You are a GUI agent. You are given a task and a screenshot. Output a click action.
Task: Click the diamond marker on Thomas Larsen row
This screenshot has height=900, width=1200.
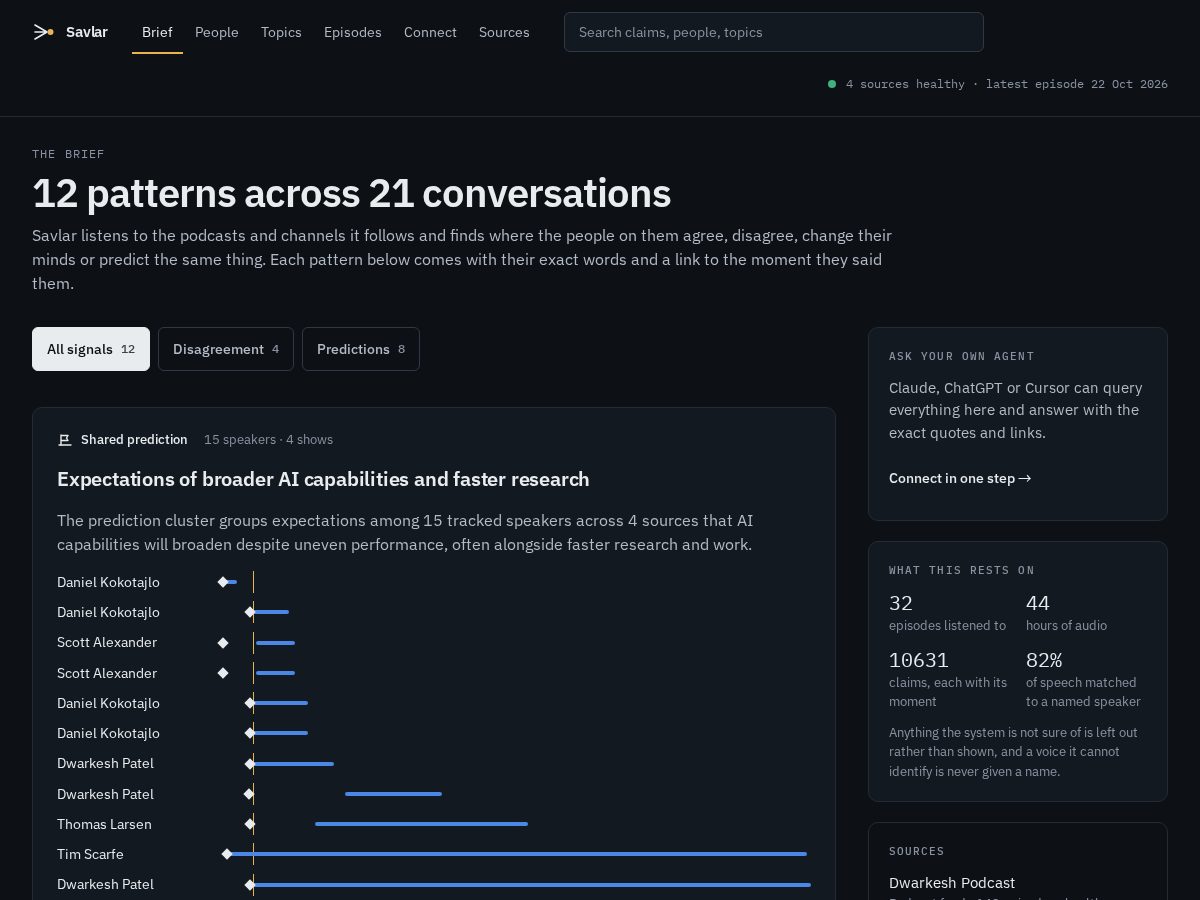tap(250, 824)
